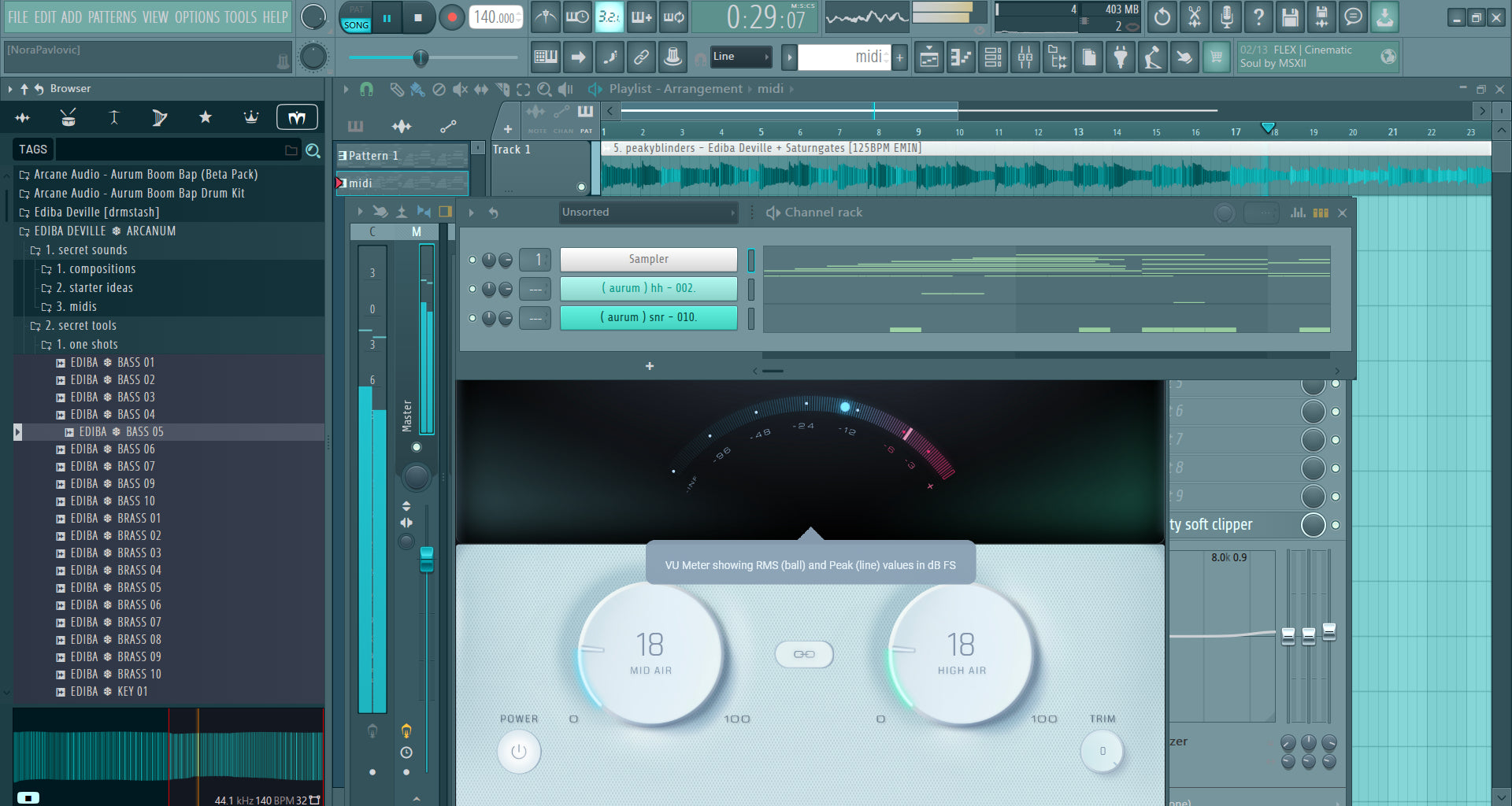Open the shopping cart content library
This screenshot has width=1512, height=806.
[1217, 57]
